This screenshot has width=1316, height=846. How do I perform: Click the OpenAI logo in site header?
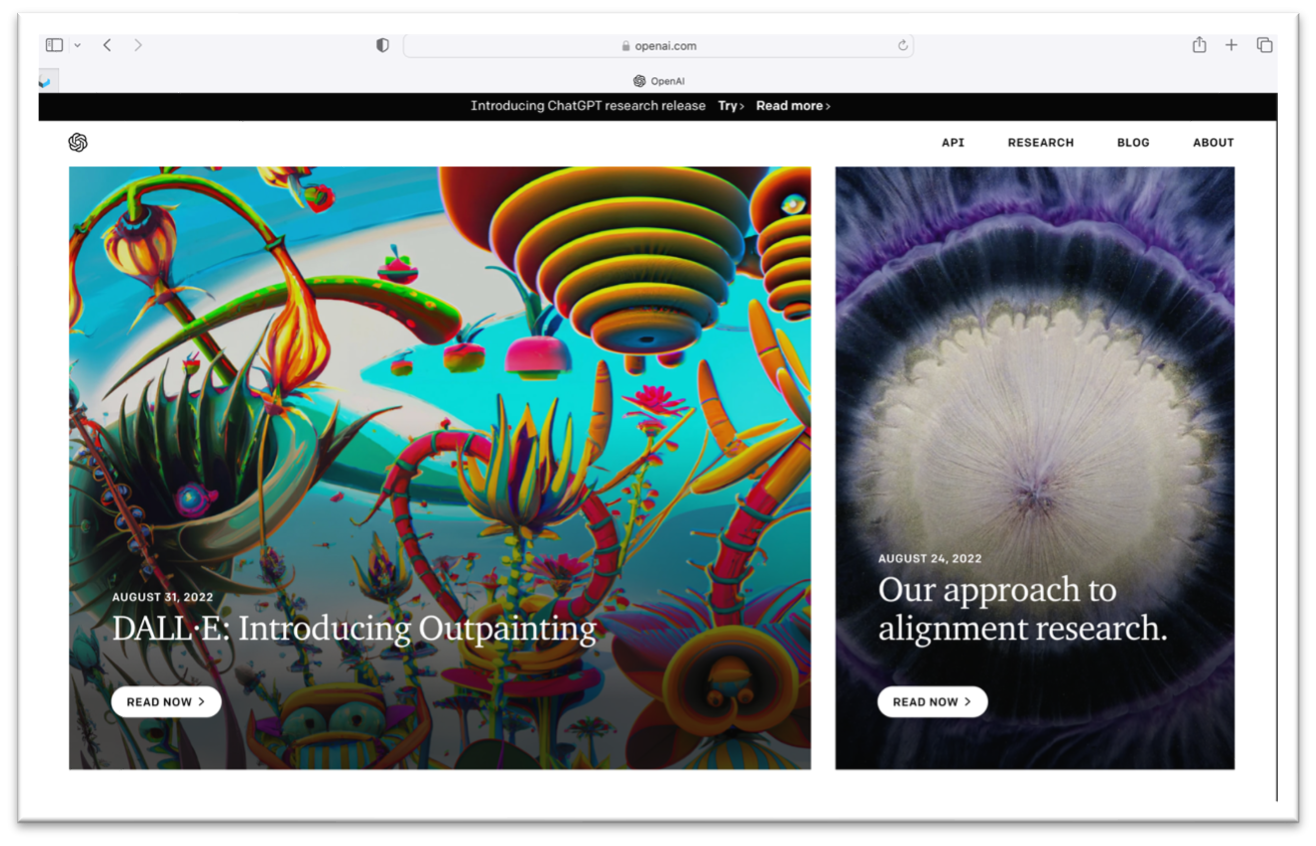78,143
